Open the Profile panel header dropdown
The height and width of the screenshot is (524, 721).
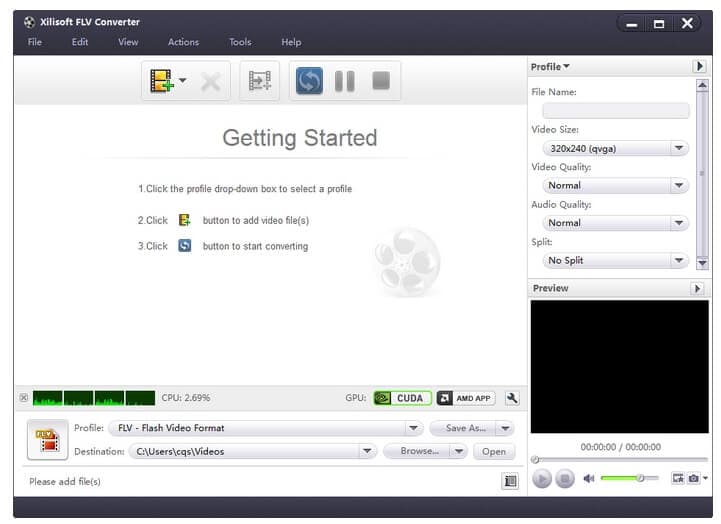[x=550, y=67]
